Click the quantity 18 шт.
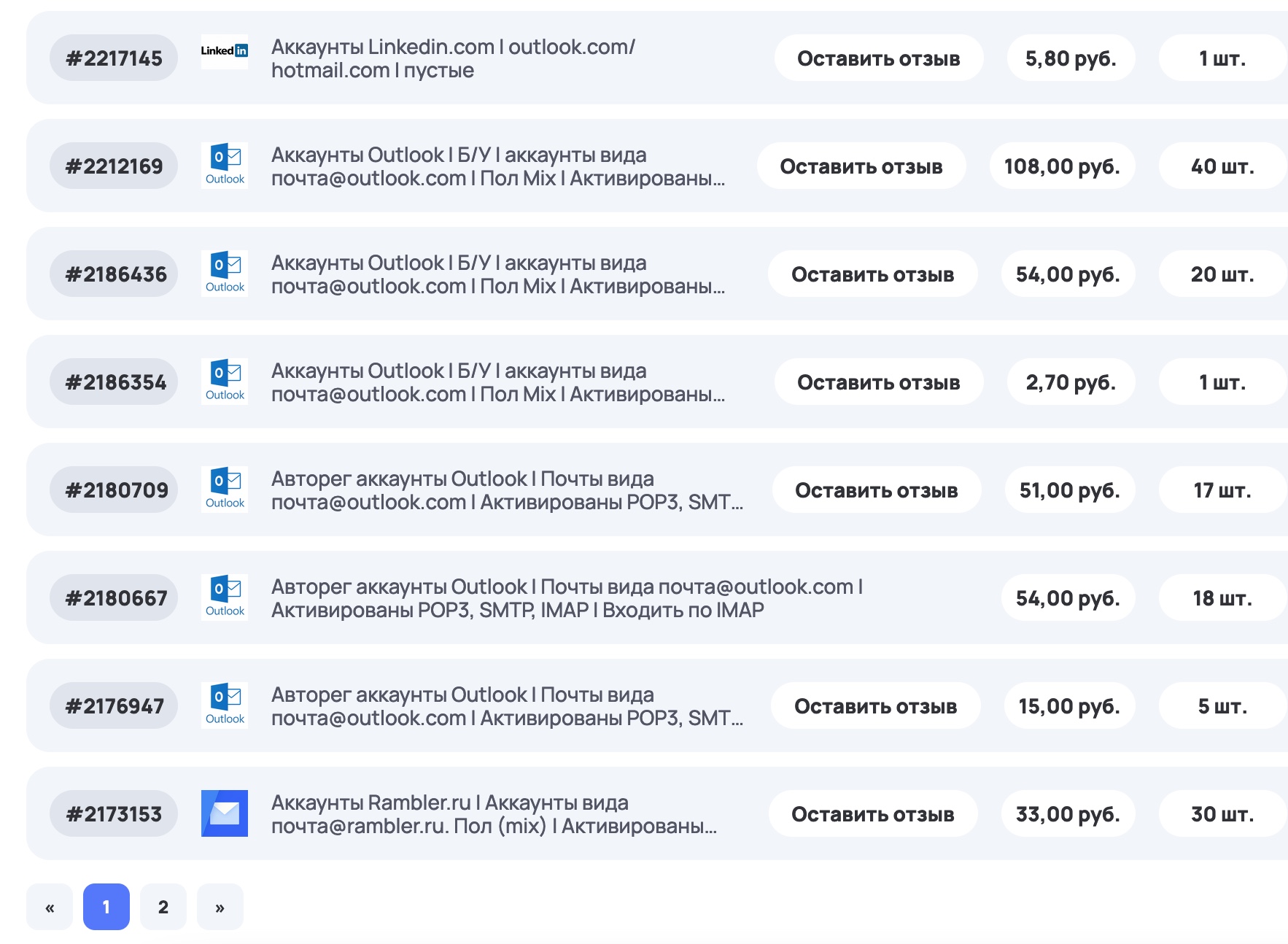The width and height of the screenshot is (1288, 944). point(1222,597)
